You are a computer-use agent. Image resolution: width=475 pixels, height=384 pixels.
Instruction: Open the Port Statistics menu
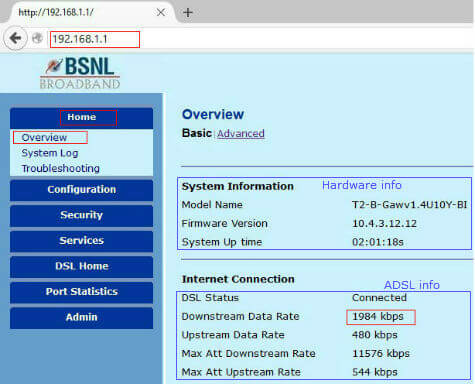pos(81,292)
